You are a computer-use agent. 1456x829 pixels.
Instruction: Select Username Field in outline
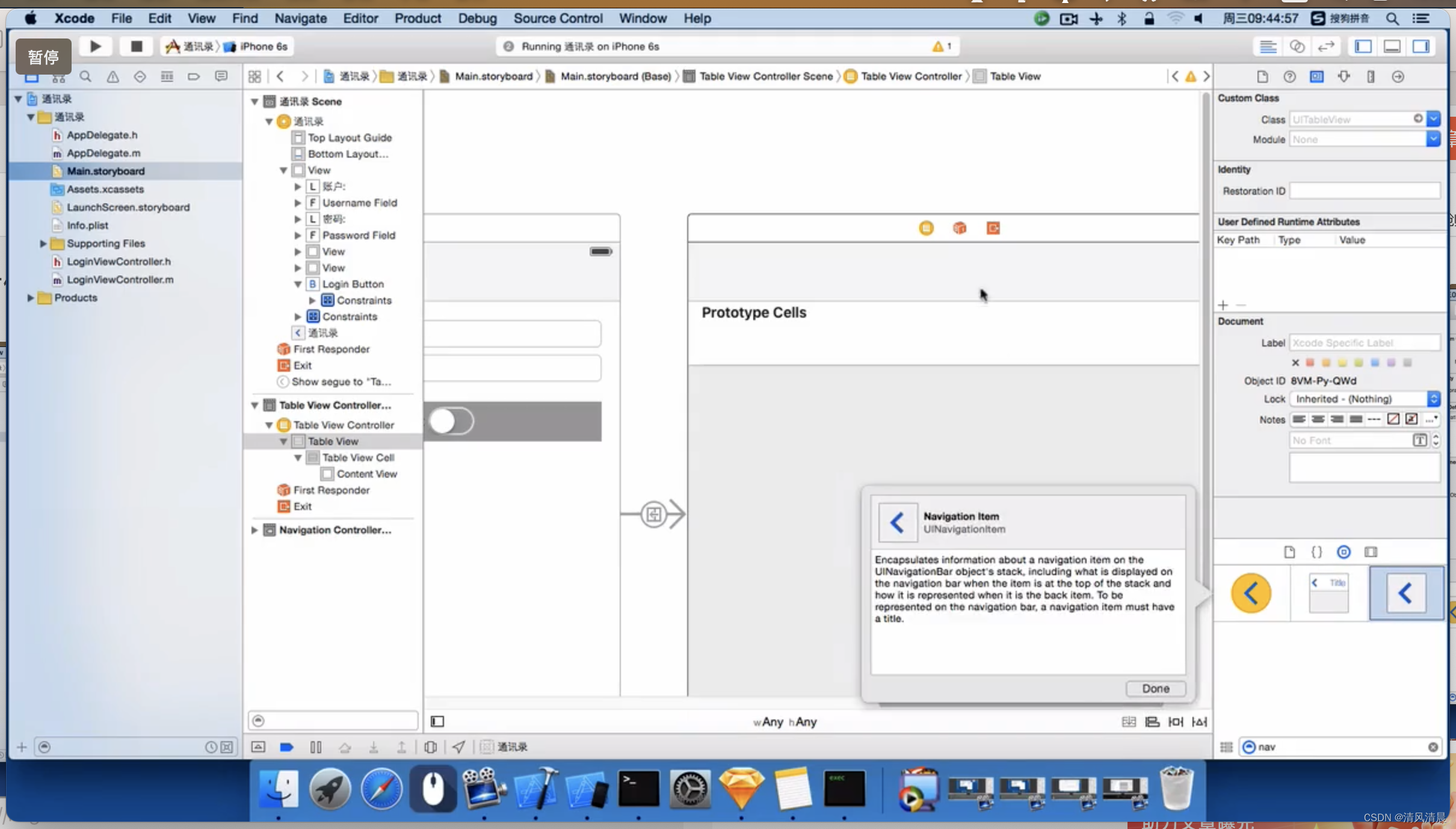point(359,203)
